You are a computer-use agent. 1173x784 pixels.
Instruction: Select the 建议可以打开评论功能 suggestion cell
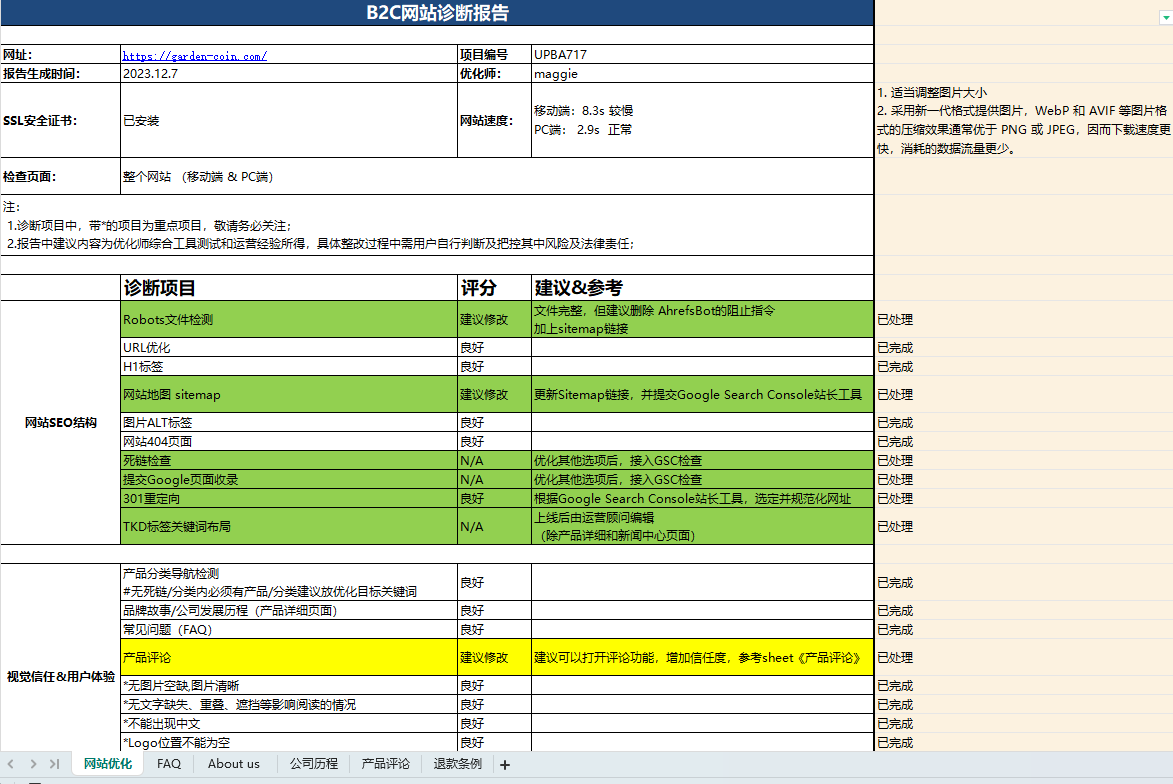click(x=702, y=658)
